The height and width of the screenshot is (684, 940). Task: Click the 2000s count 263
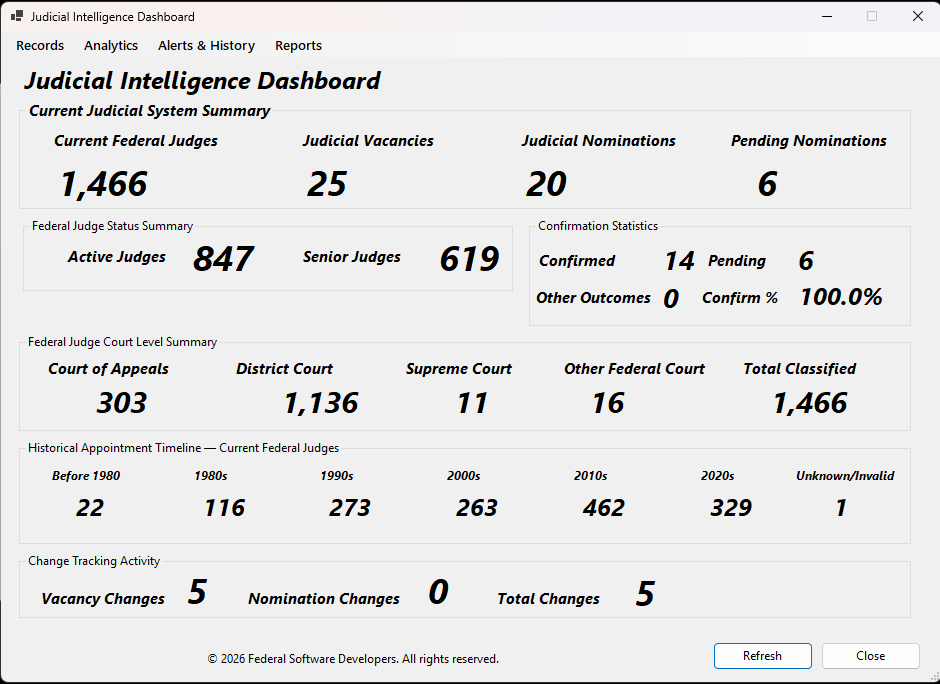click(x=477, y=508)
